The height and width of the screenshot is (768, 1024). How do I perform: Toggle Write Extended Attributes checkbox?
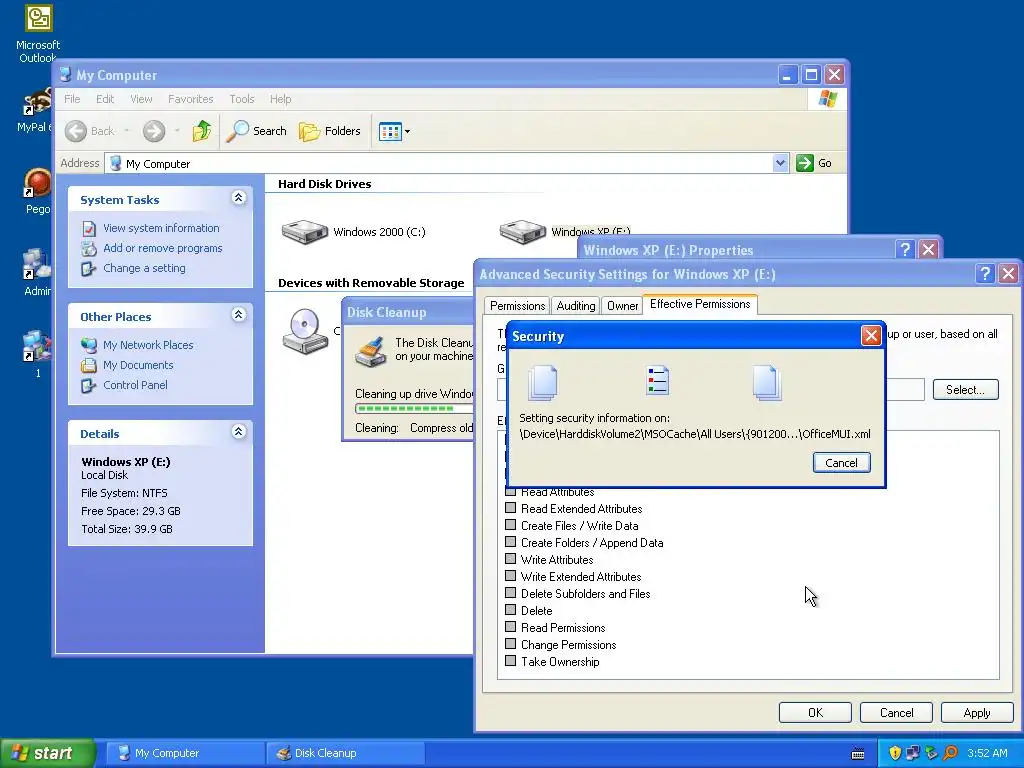coord(511,575)
